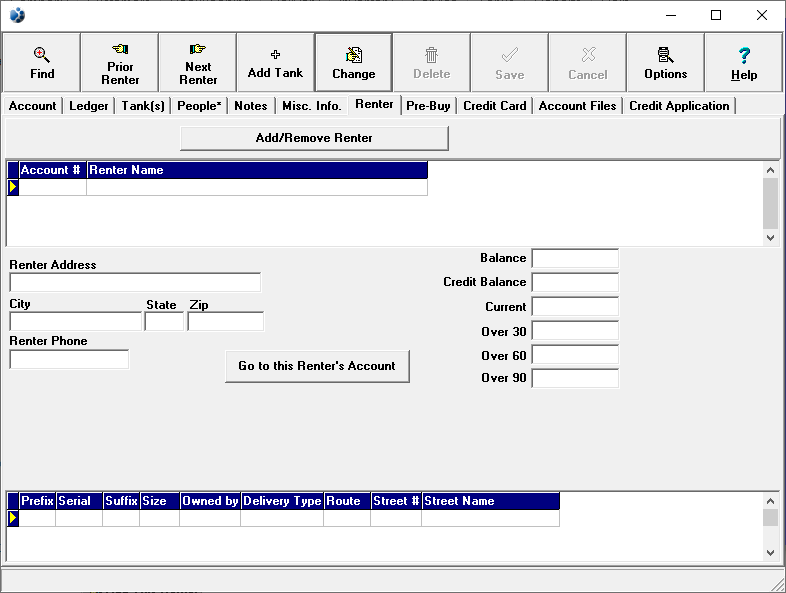The height and width of the screenshot is (593, 786).
Task: Click the Save checkmark button
Action: (x=510, y=63)
